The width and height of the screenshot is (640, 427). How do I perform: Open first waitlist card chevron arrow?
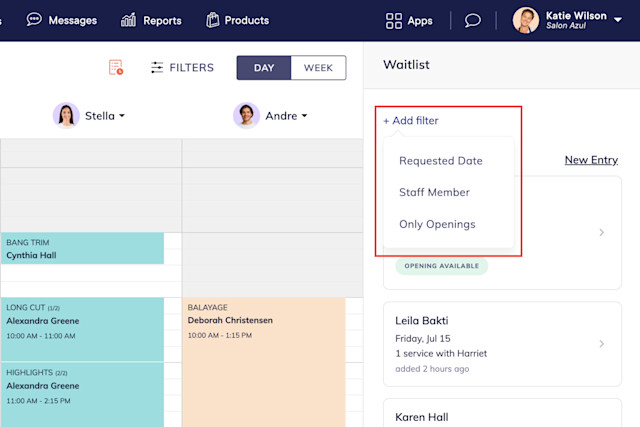point(602,232)
